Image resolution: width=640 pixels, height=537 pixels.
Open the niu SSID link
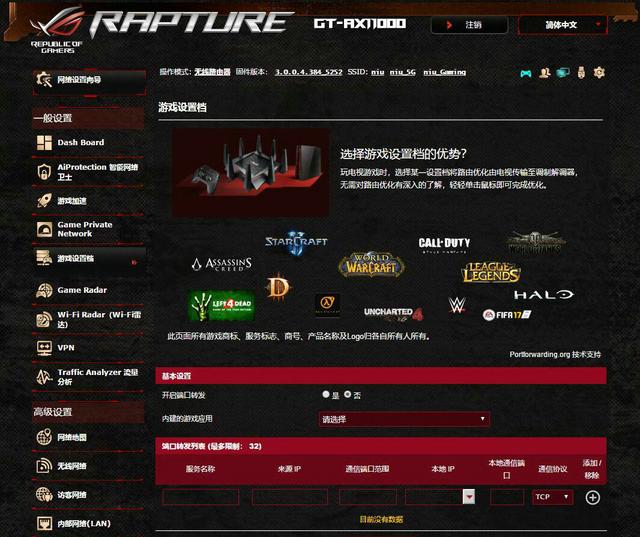pos(378,72)
